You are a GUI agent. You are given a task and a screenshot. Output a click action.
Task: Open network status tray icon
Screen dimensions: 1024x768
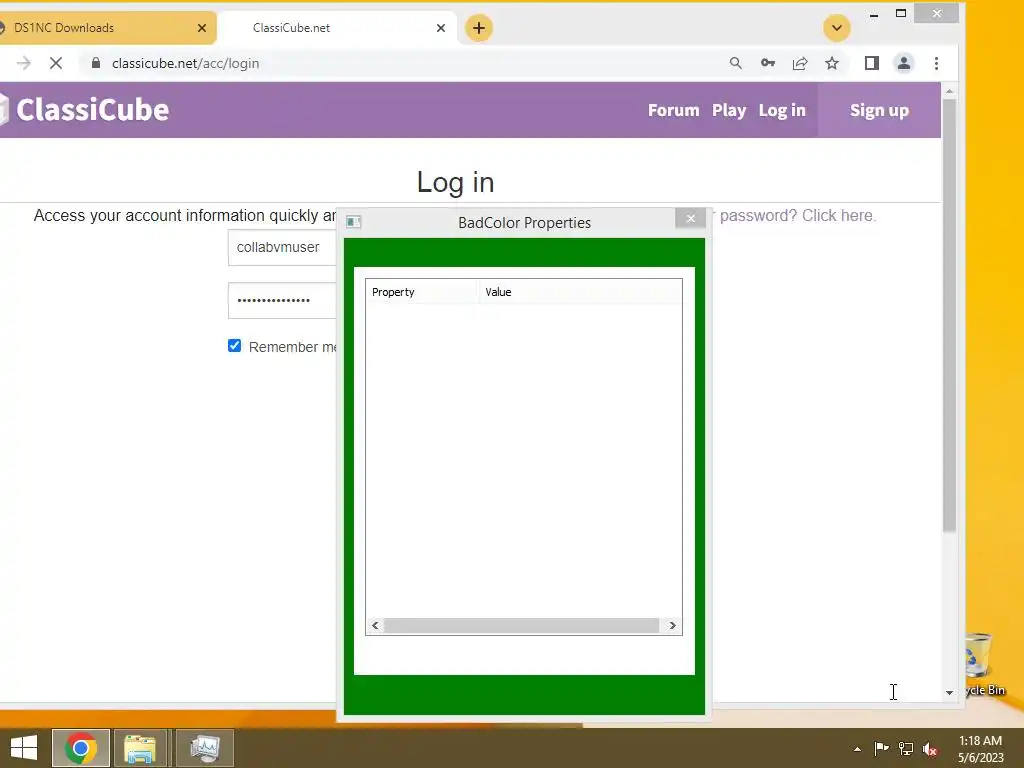(906, 748)
